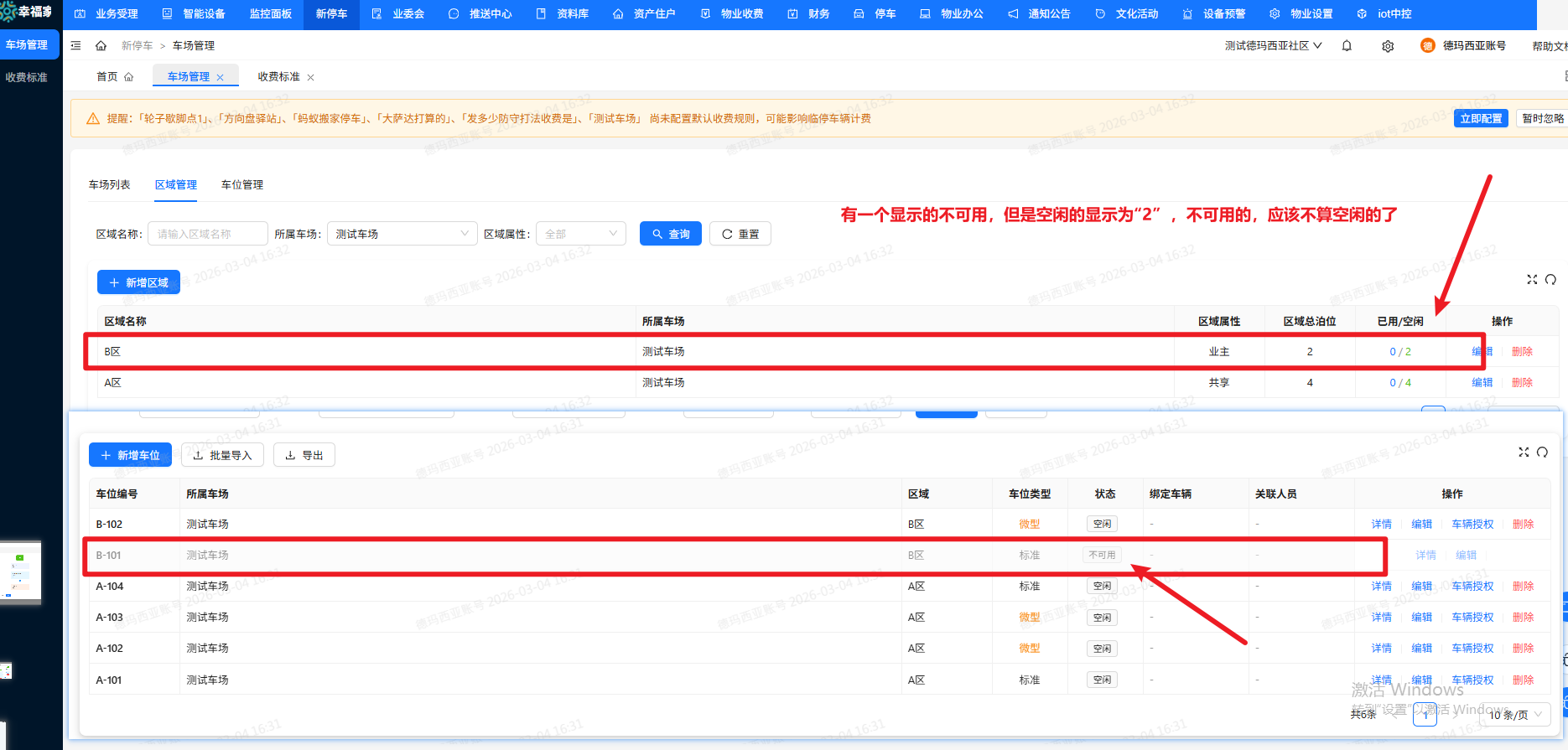
Task: Close the 收费标准 tab
Action: [x=310, y=77]
